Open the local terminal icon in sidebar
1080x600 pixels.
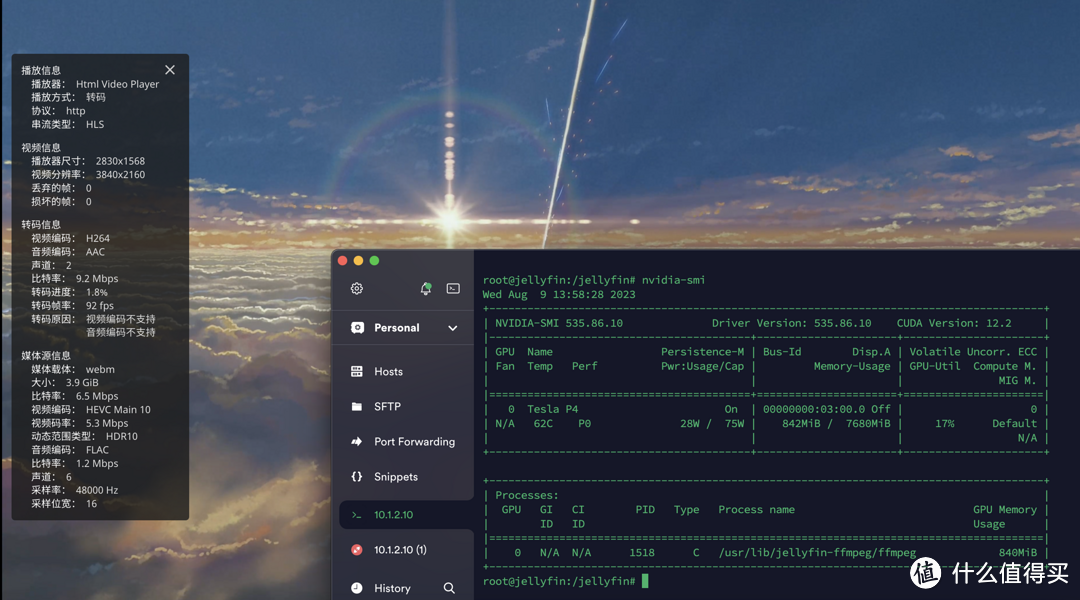453,289
